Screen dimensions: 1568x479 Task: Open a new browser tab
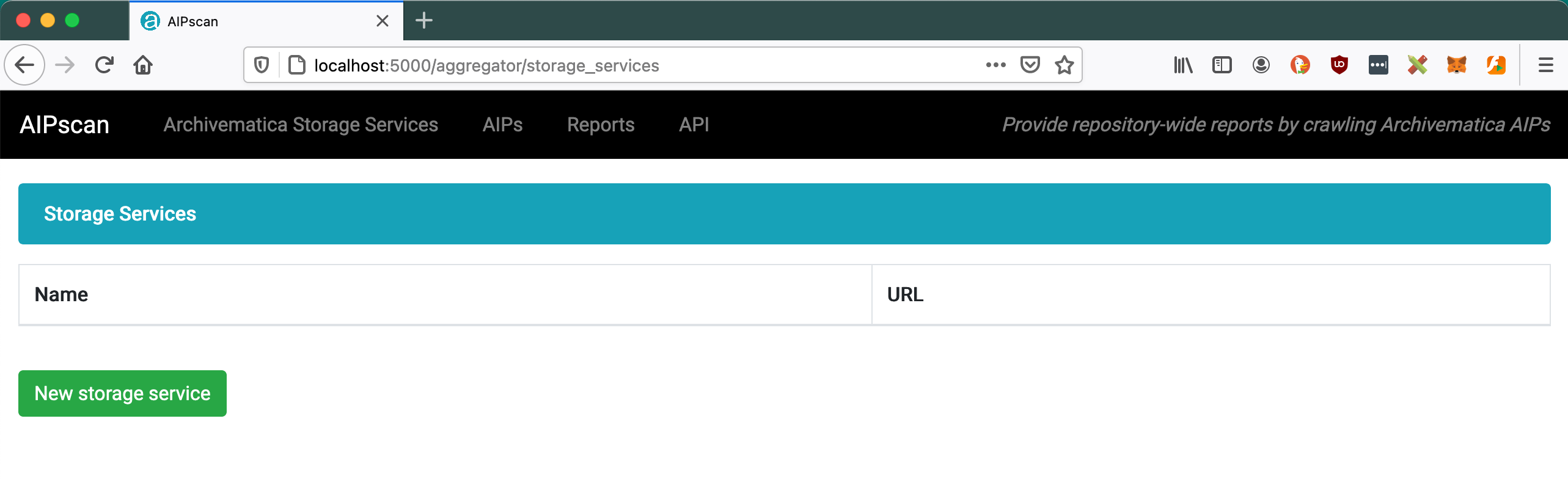(x=424, y=21)
